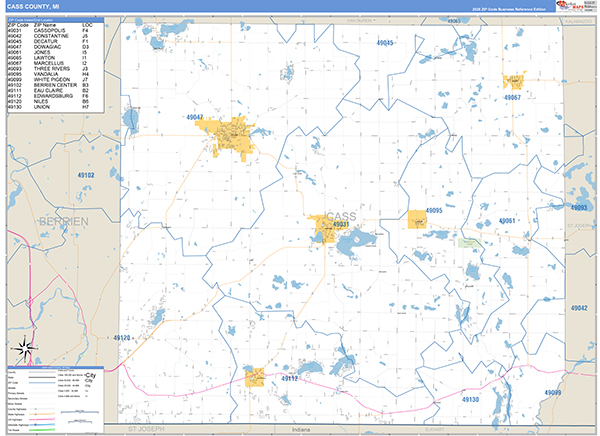This screenshot has width=600, height=436.
Task: Click the 49065 ZIP label on the map
Action: point(453,21)
